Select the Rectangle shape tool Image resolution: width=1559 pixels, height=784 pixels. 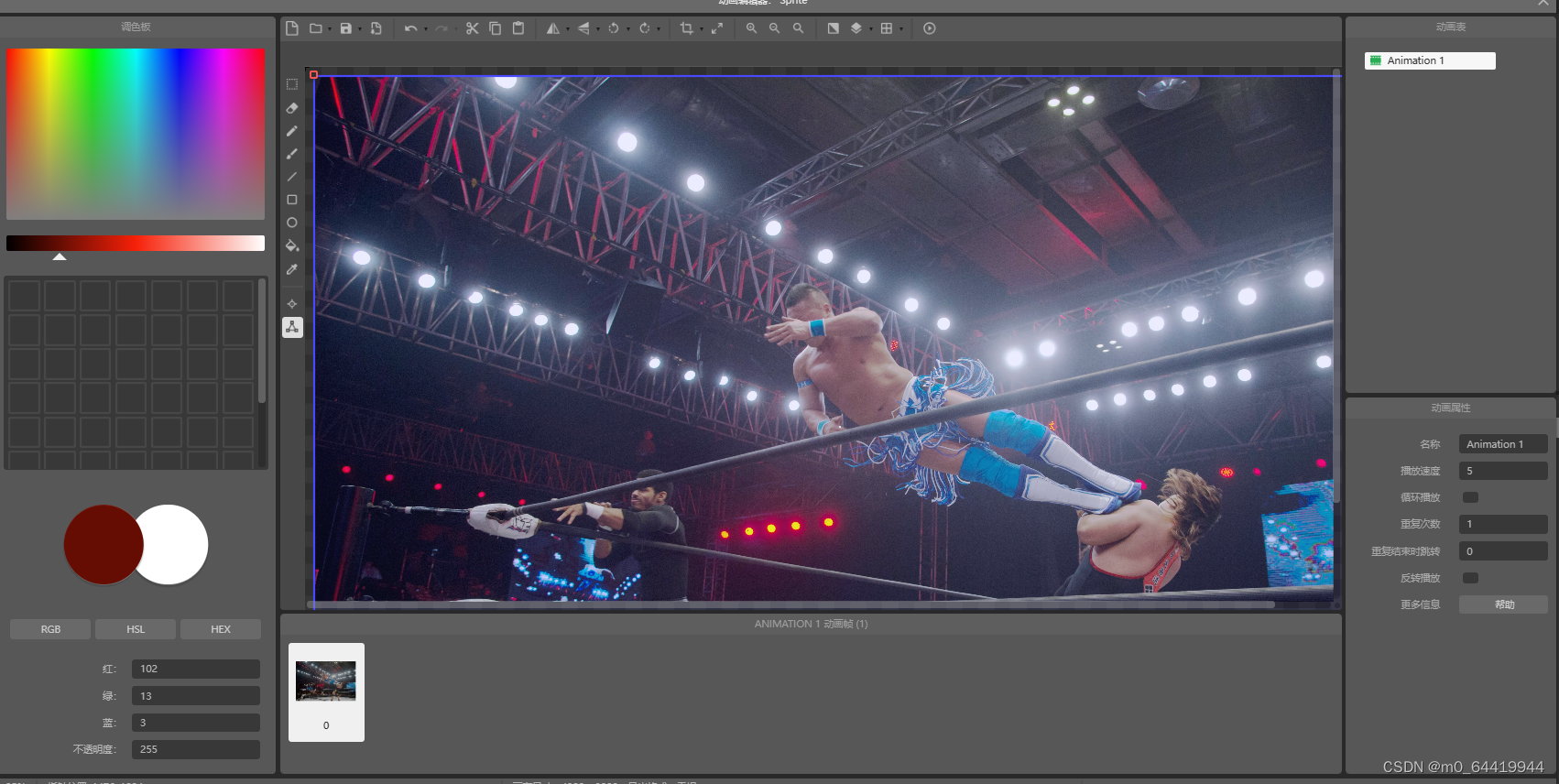pyautogui.click(x=292, y=200)
